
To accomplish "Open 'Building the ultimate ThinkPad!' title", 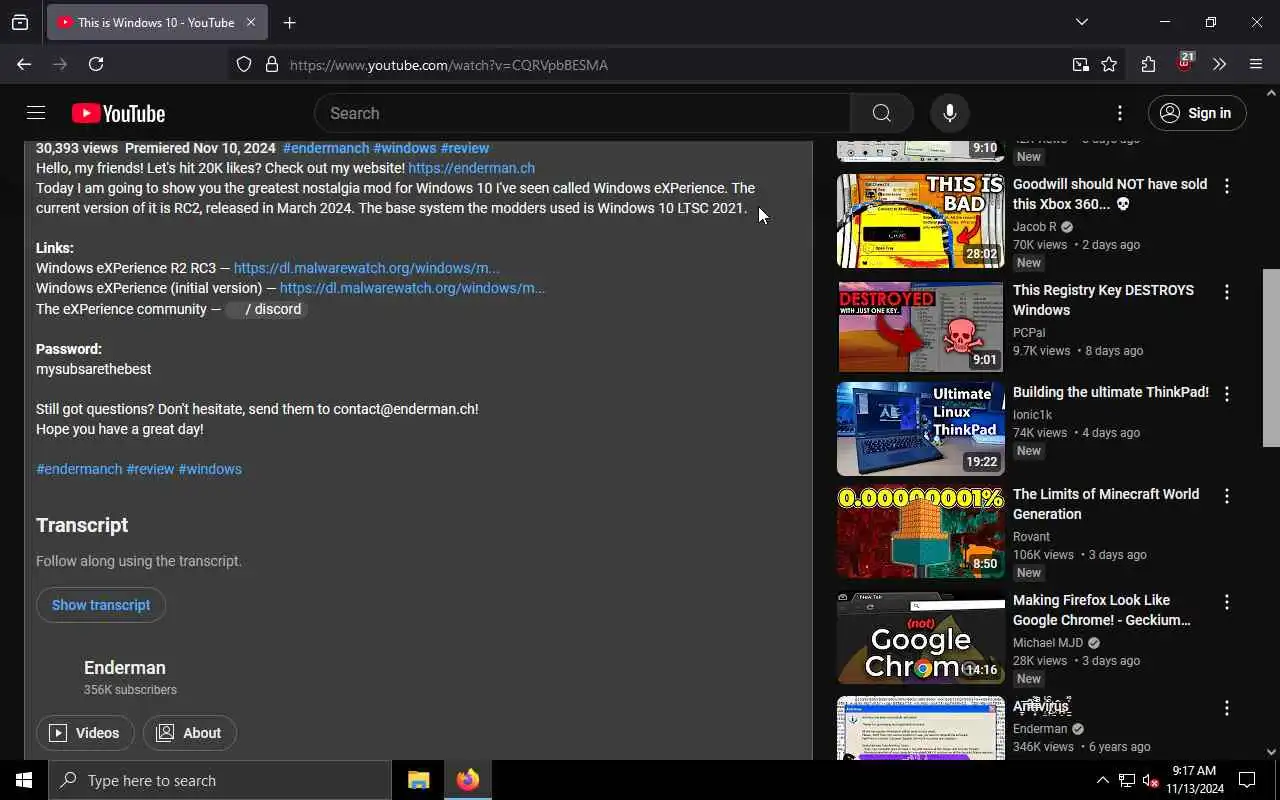I will [x=1111, y=392].
